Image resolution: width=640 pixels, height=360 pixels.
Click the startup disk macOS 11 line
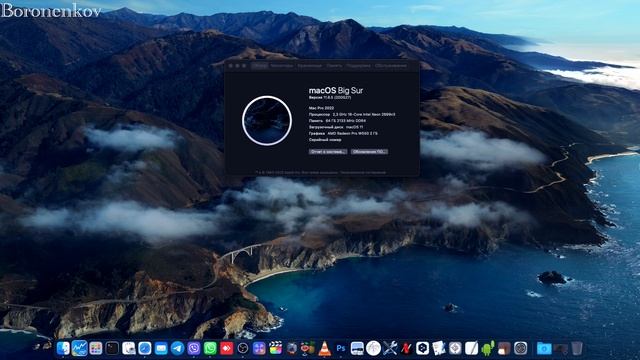[x=336, y=127]
